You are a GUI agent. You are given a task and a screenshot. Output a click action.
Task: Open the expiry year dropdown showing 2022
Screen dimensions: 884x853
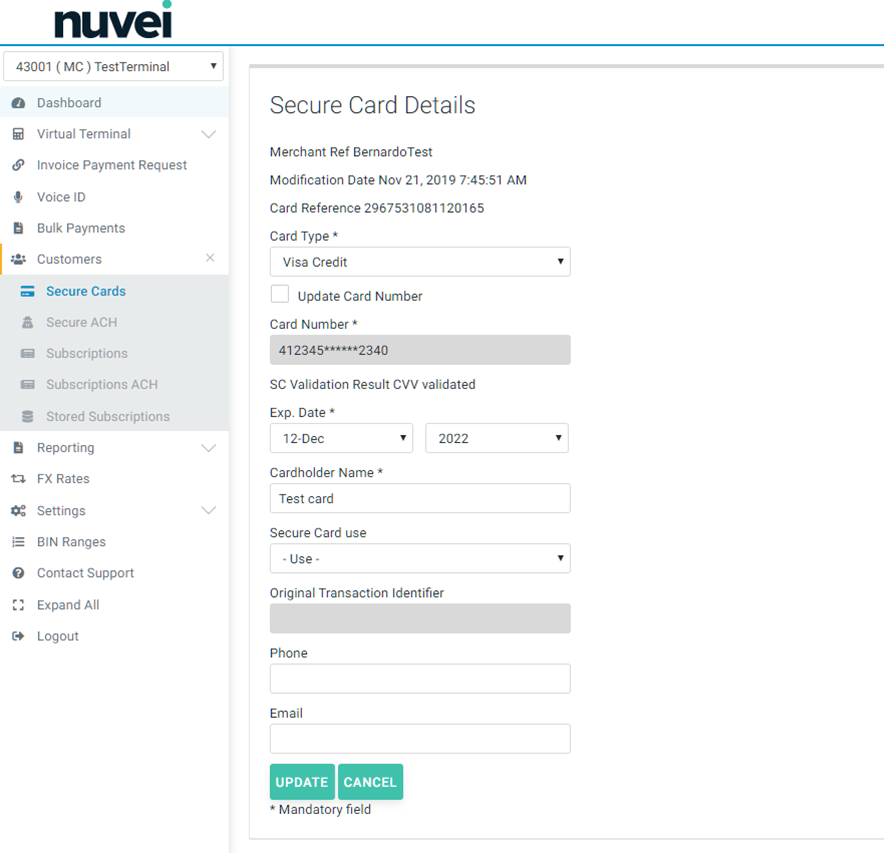pos(497,438)
